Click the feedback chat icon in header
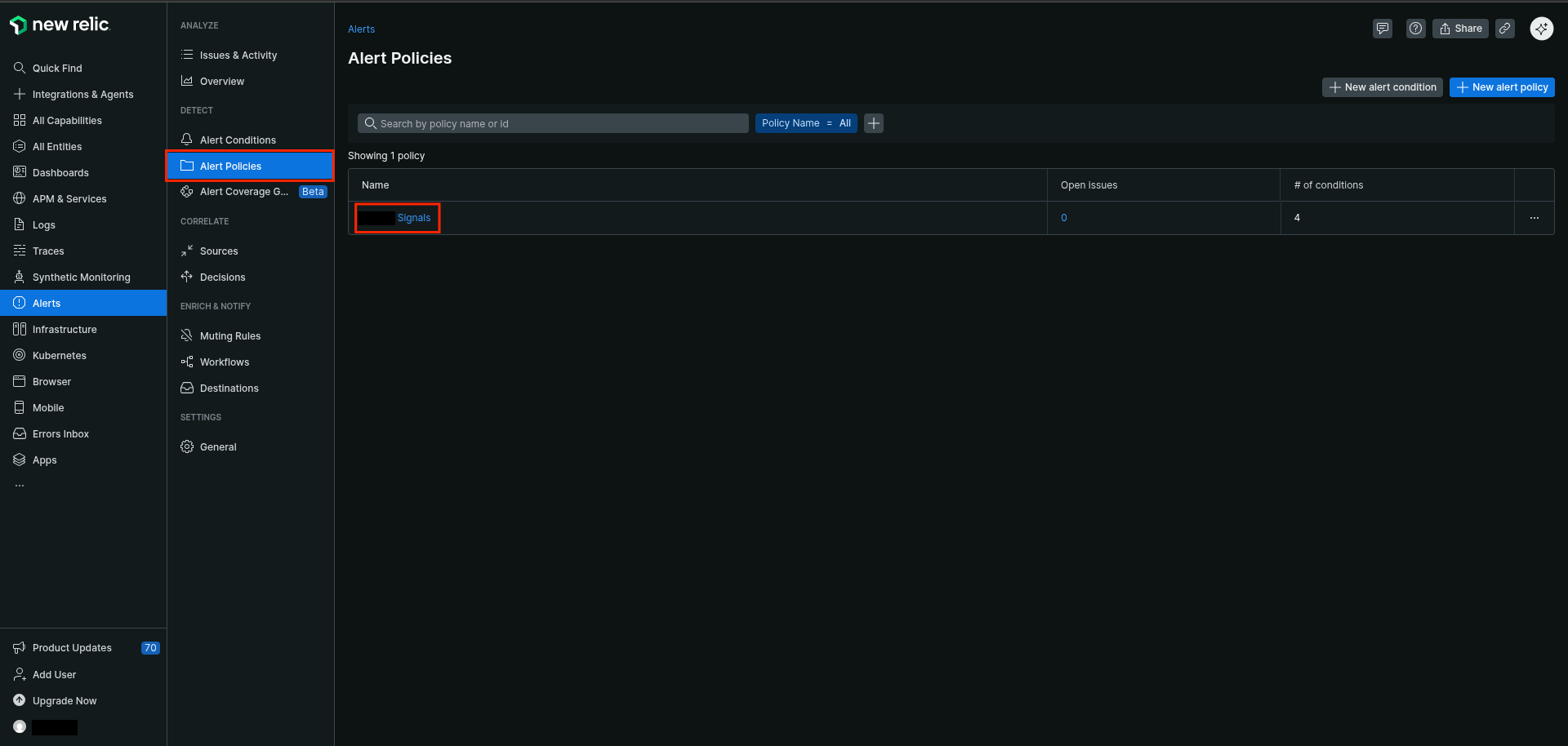 [1382, 29]
